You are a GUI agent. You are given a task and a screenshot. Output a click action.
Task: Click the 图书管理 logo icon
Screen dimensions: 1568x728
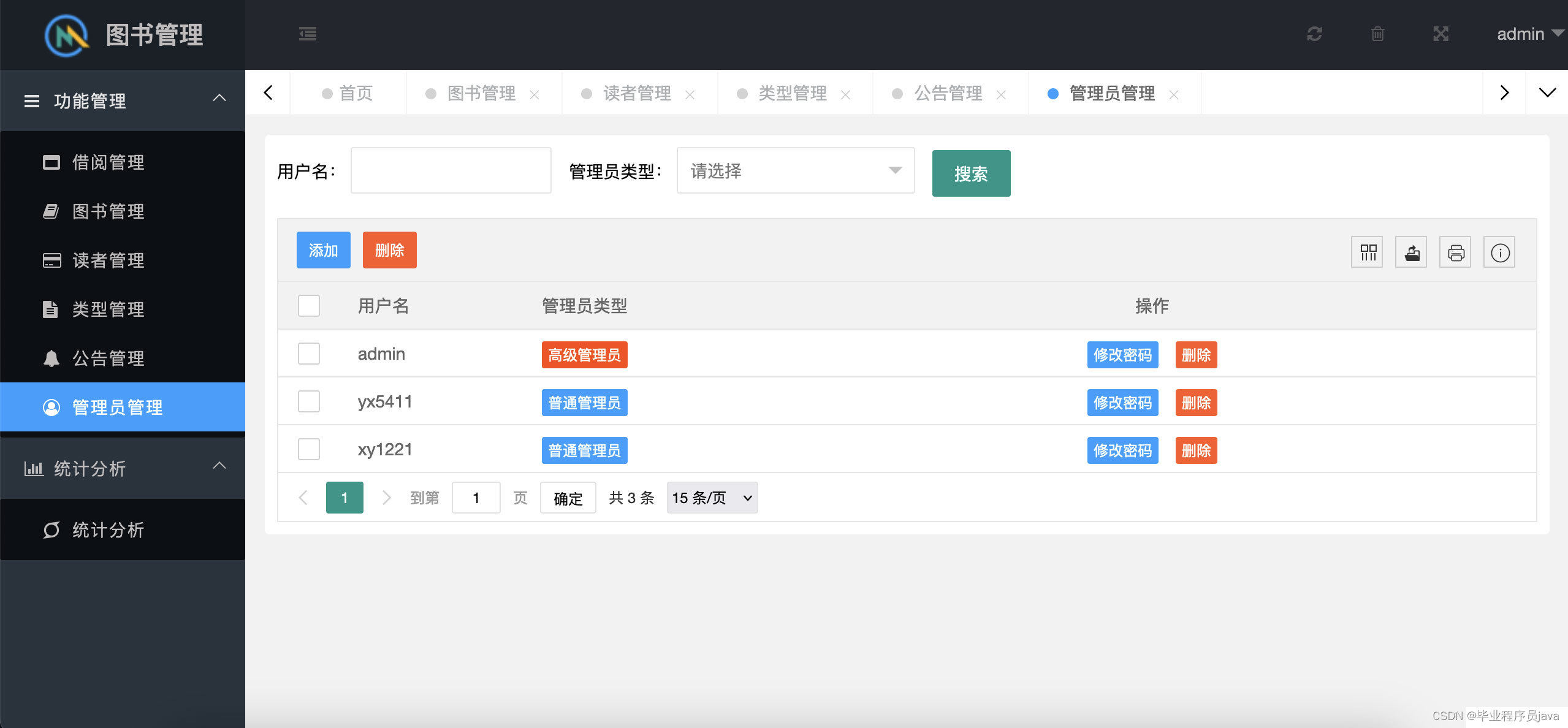pyautogui.click(x=67, y=36)
